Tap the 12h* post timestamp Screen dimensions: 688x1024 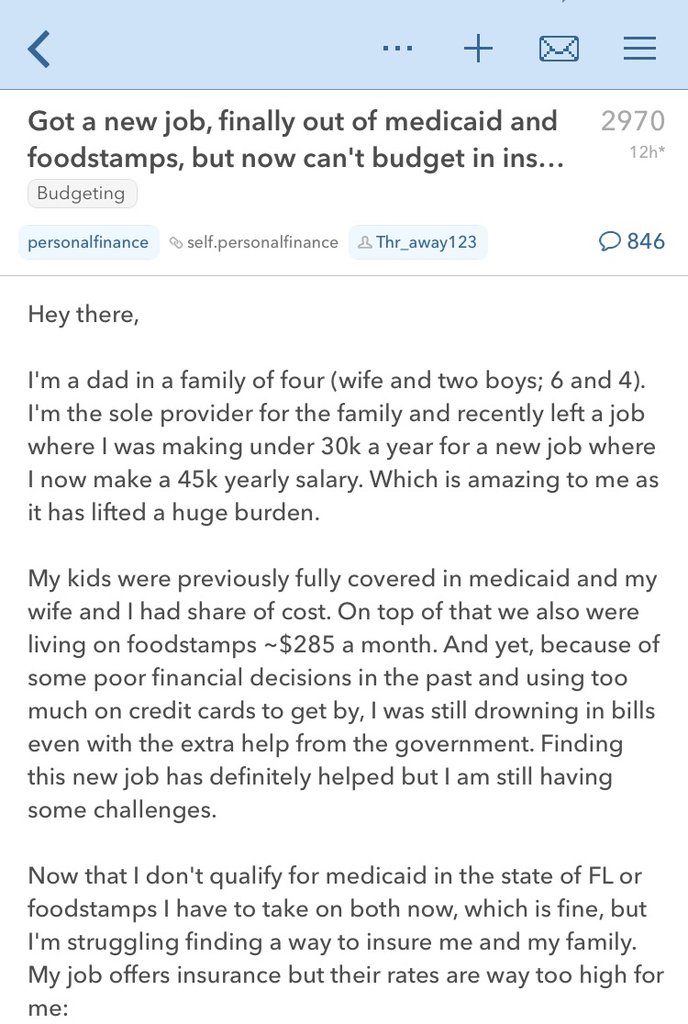[x=647, y=152]
